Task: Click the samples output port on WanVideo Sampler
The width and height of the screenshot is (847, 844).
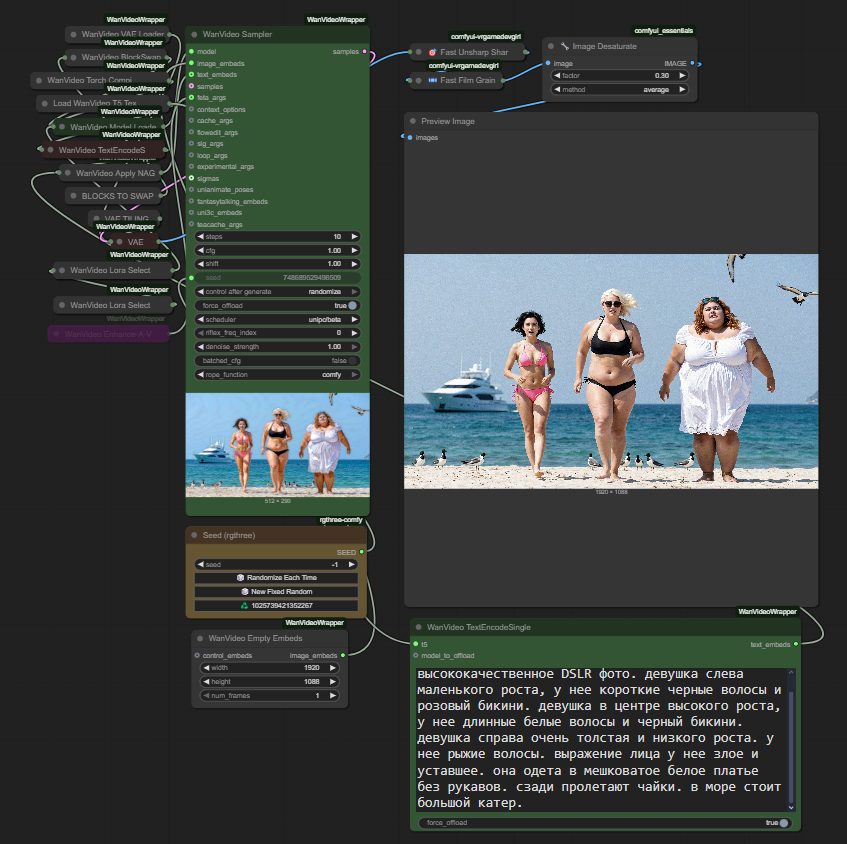Action: tap(365, 51)
